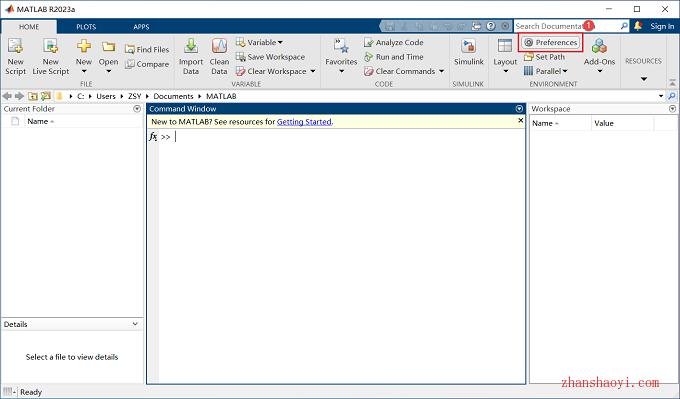
Task: Close the Getting Started banner
Action: pos(520,121)
